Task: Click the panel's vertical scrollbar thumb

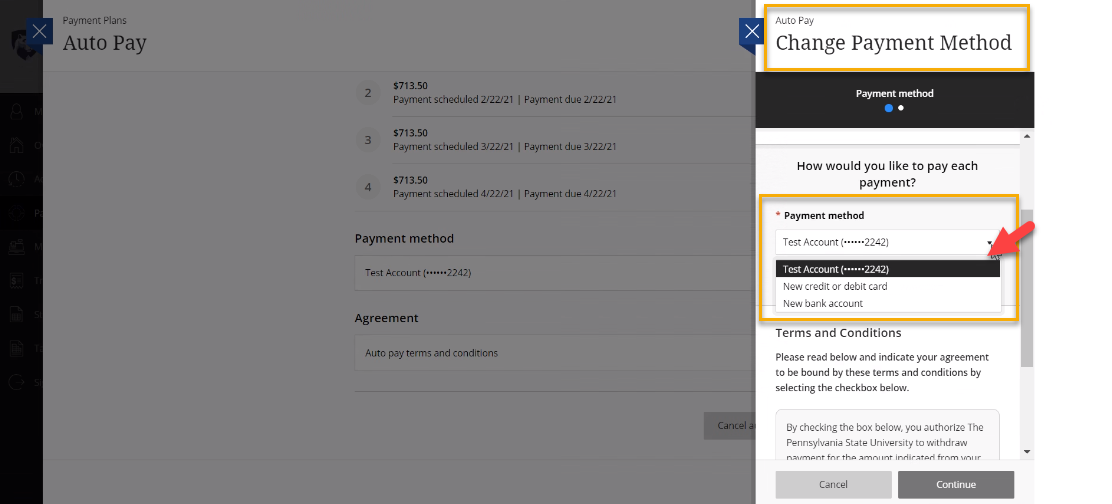Action: [x=1027, y=288]
